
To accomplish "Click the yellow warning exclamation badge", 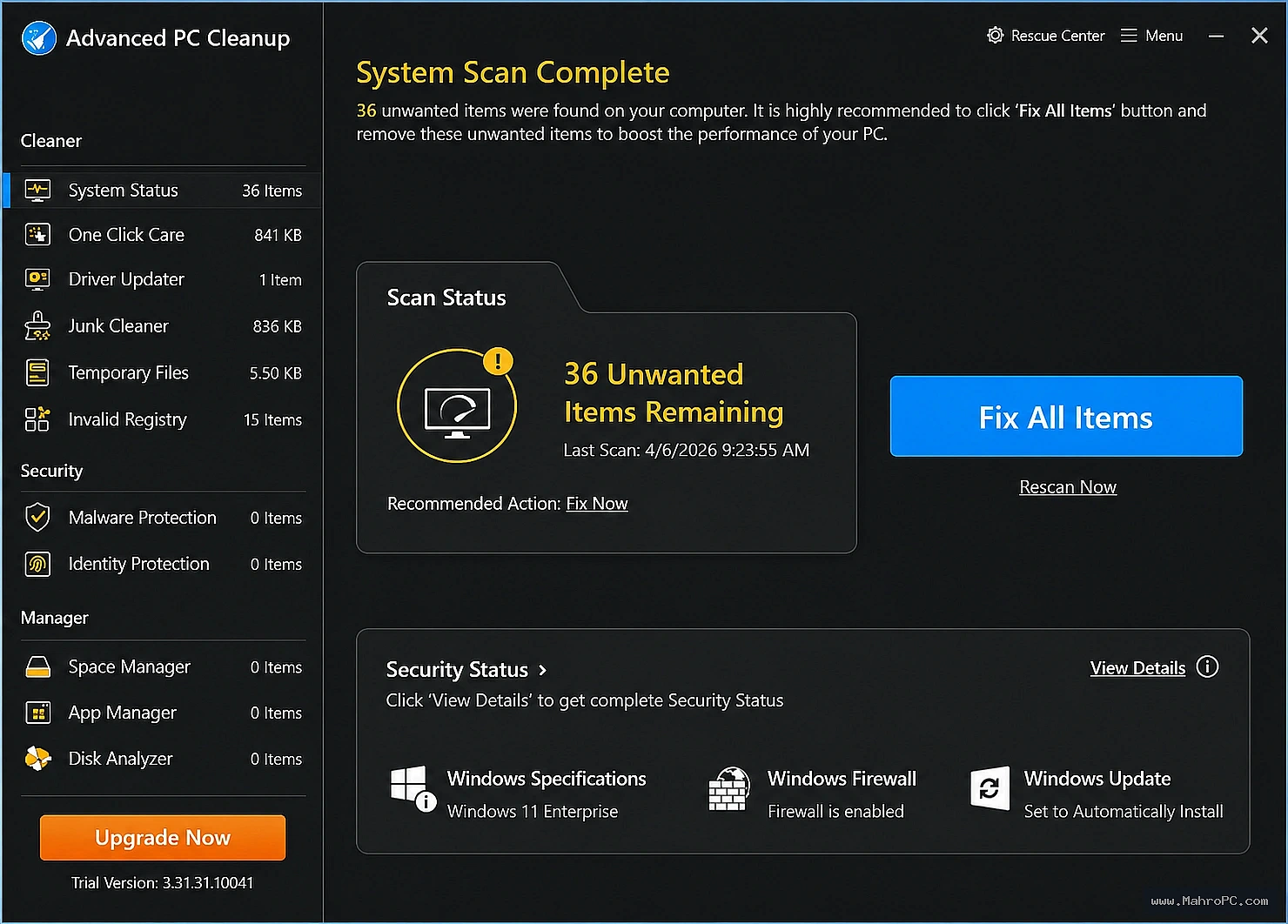I will click(498, 360).
